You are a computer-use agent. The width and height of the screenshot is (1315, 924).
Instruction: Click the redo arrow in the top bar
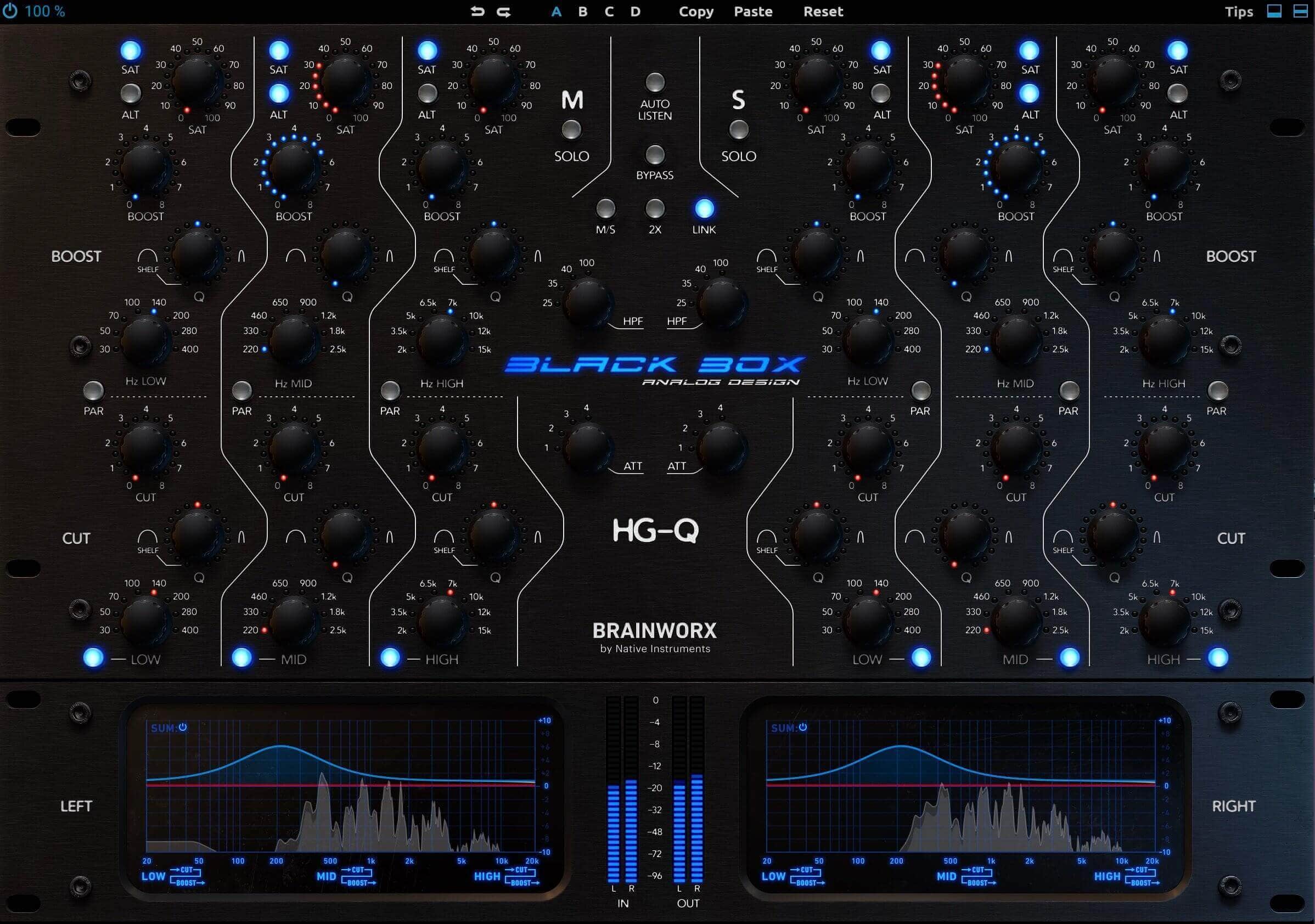coord(503,12)
